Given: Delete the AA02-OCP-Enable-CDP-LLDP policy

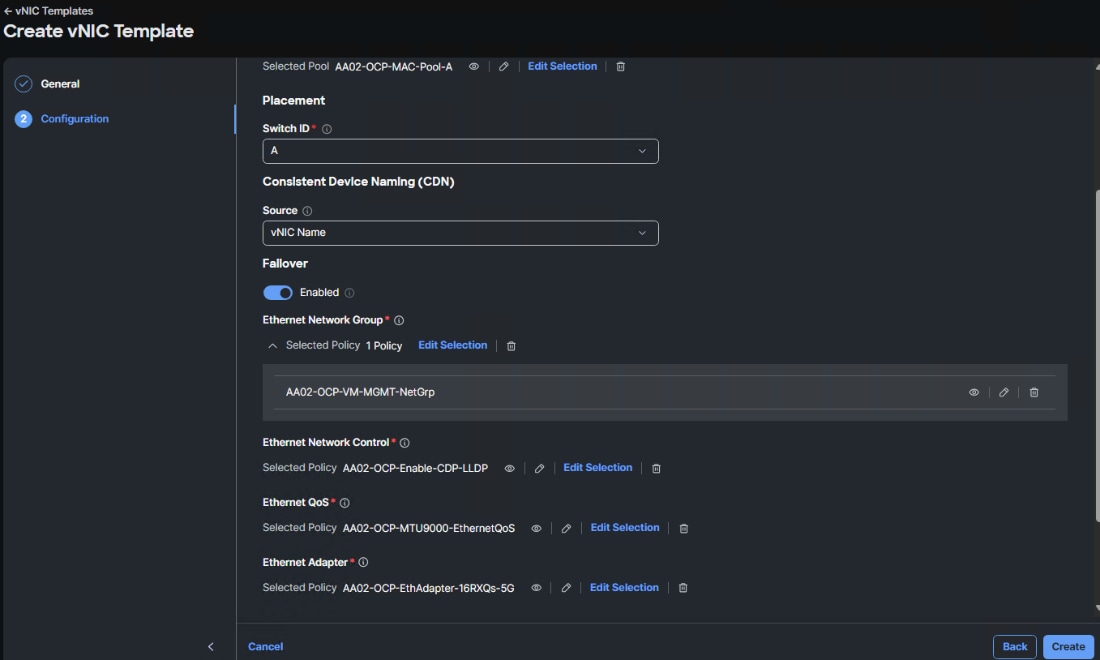Looking at the screenshot, I should coord(656,467).
